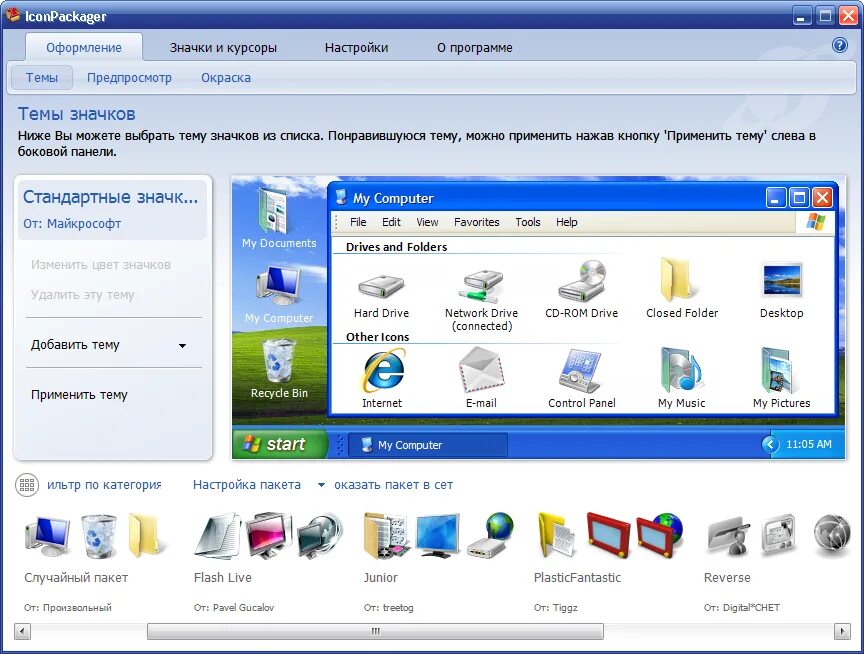
Task: Click the scrollbar right arrow
Action: click(842, 631)
